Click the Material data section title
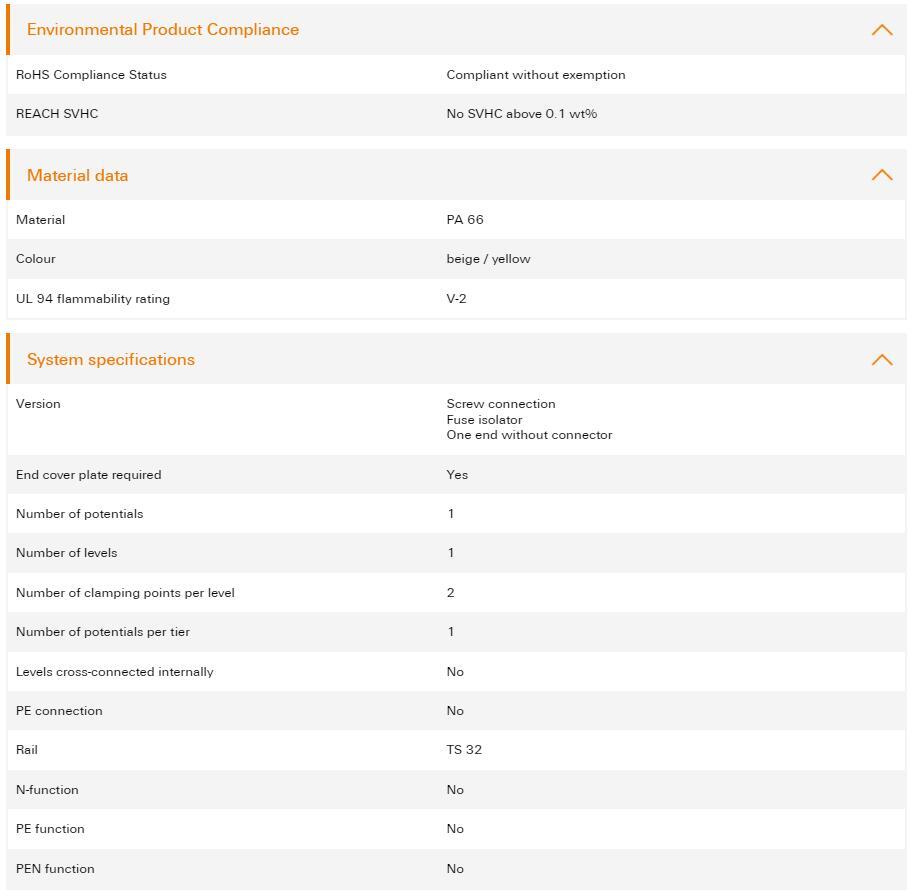915x896 pixels. 78,176
